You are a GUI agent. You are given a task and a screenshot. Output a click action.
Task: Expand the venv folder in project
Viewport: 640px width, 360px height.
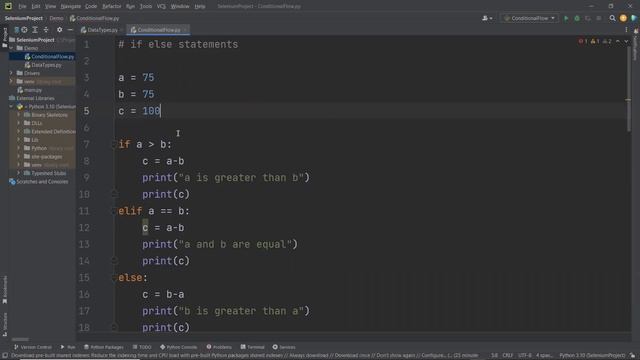[x=11, y=82]
